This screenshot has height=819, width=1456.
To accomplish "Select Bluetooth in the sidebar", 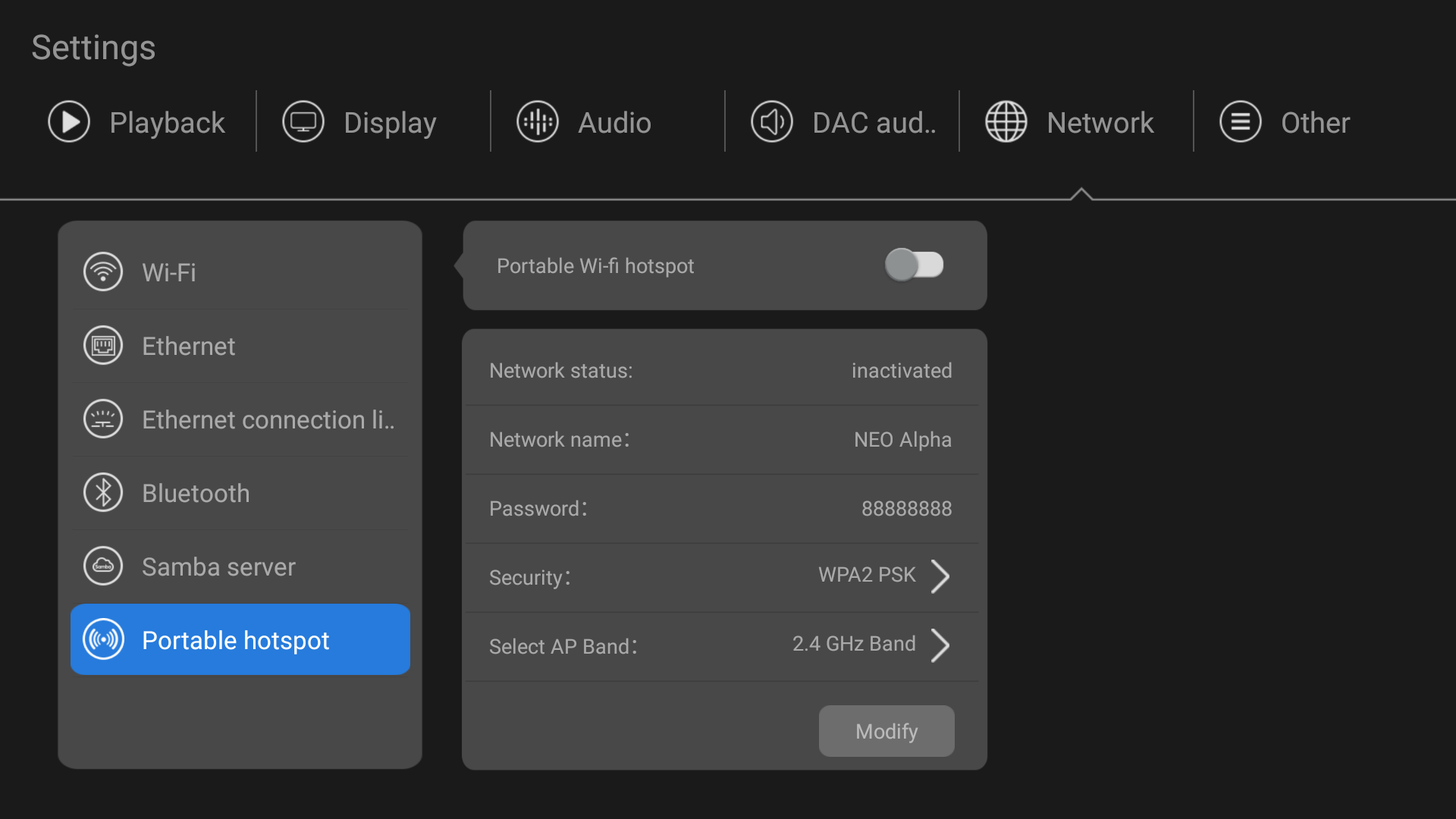I will (x=240, y=492).
